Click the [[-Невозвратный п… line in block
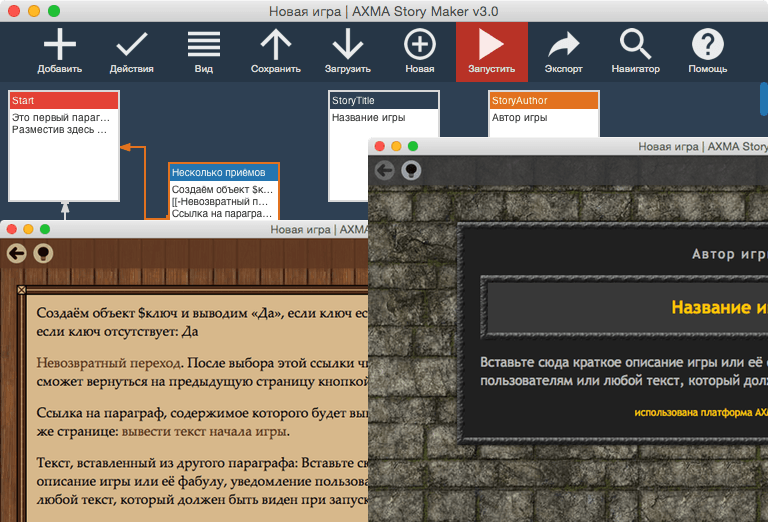 220,202
